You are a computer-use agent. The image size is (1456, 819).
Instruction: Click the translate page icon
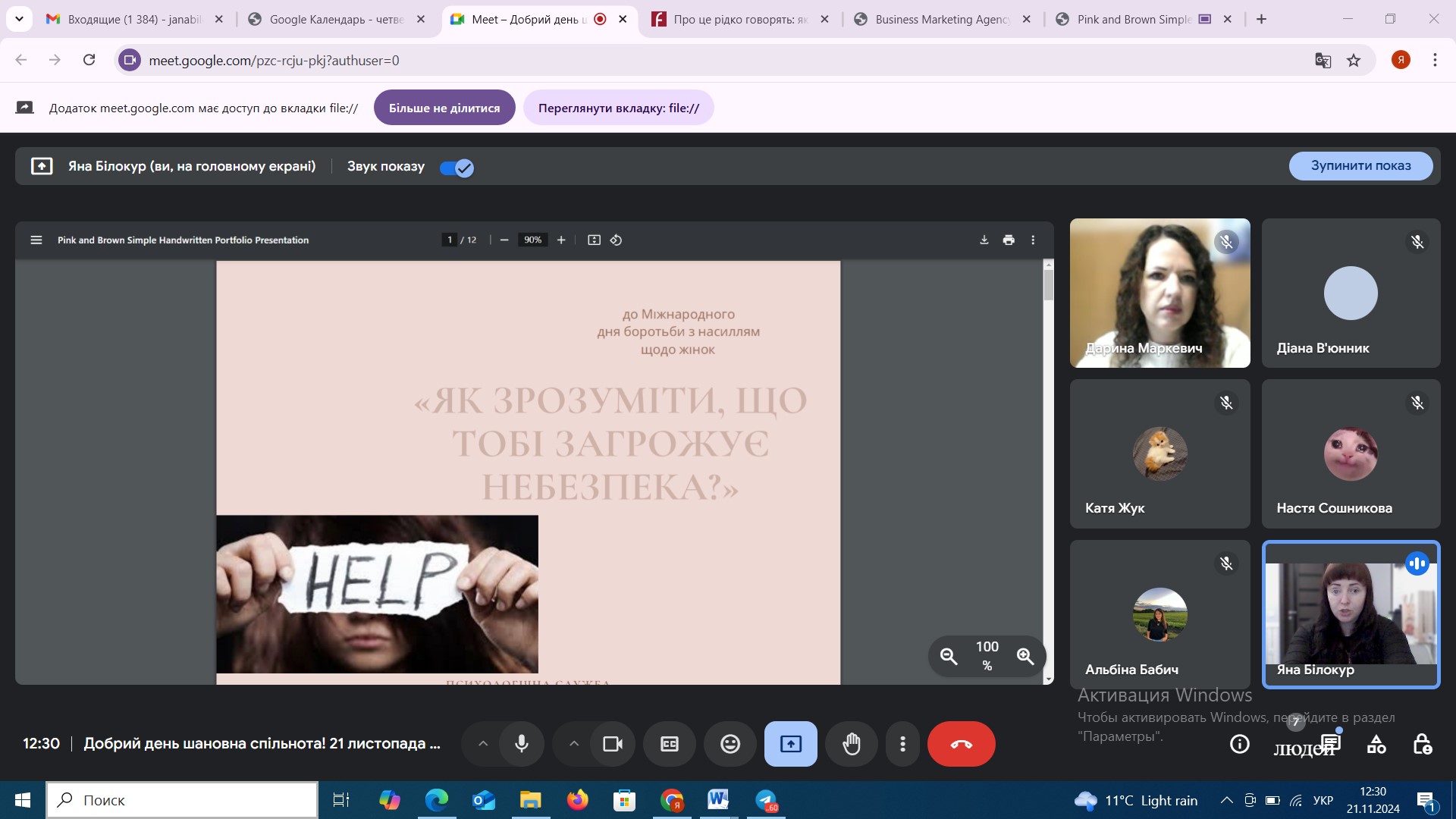(x=1323, y=60)
